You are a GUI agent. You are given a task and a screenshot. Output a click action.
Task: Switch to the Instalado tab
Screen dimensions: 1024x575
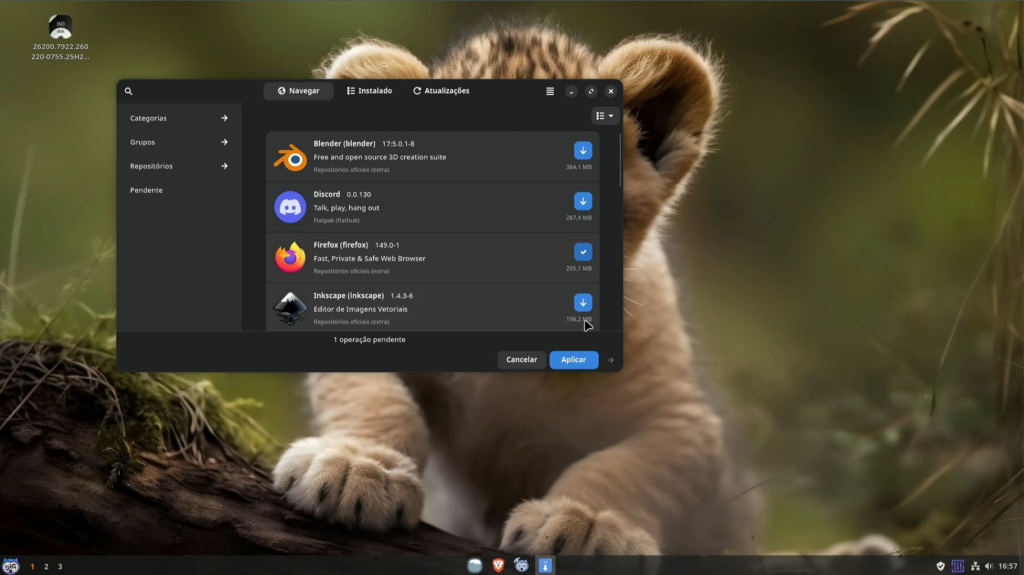370,91
